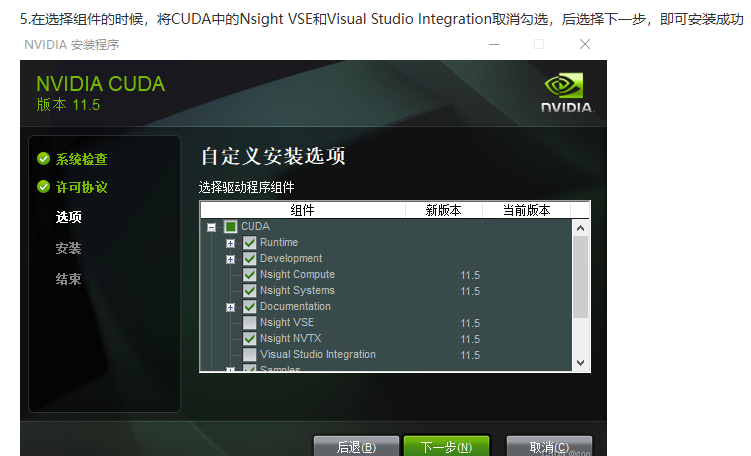The height and width of the screenshot is (456, 751).
Task: Click the NVIDIA CUDA title text
Action: click(101, 84)
